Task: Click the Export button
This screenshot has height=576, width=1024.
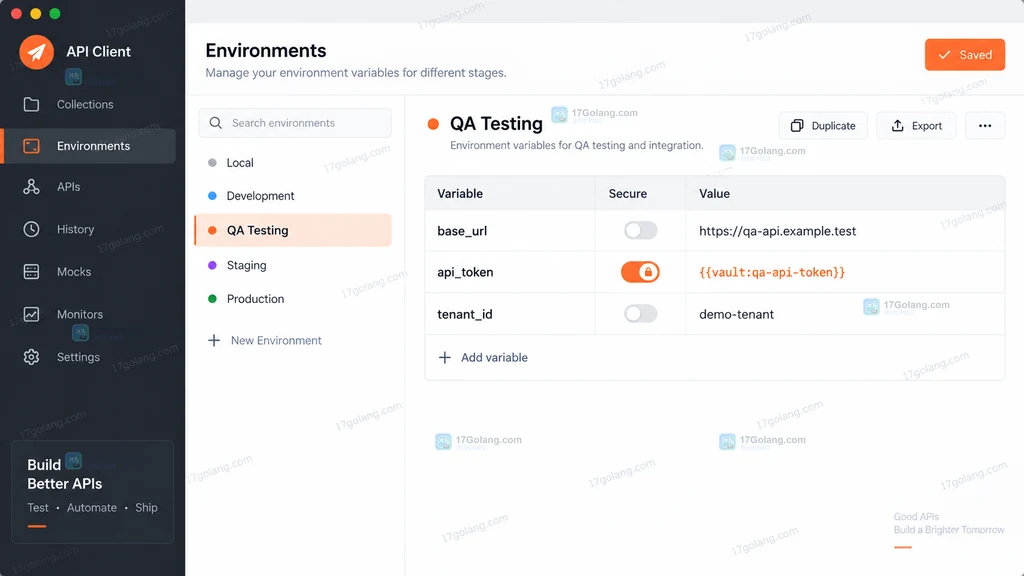Action: pos(916,125)
